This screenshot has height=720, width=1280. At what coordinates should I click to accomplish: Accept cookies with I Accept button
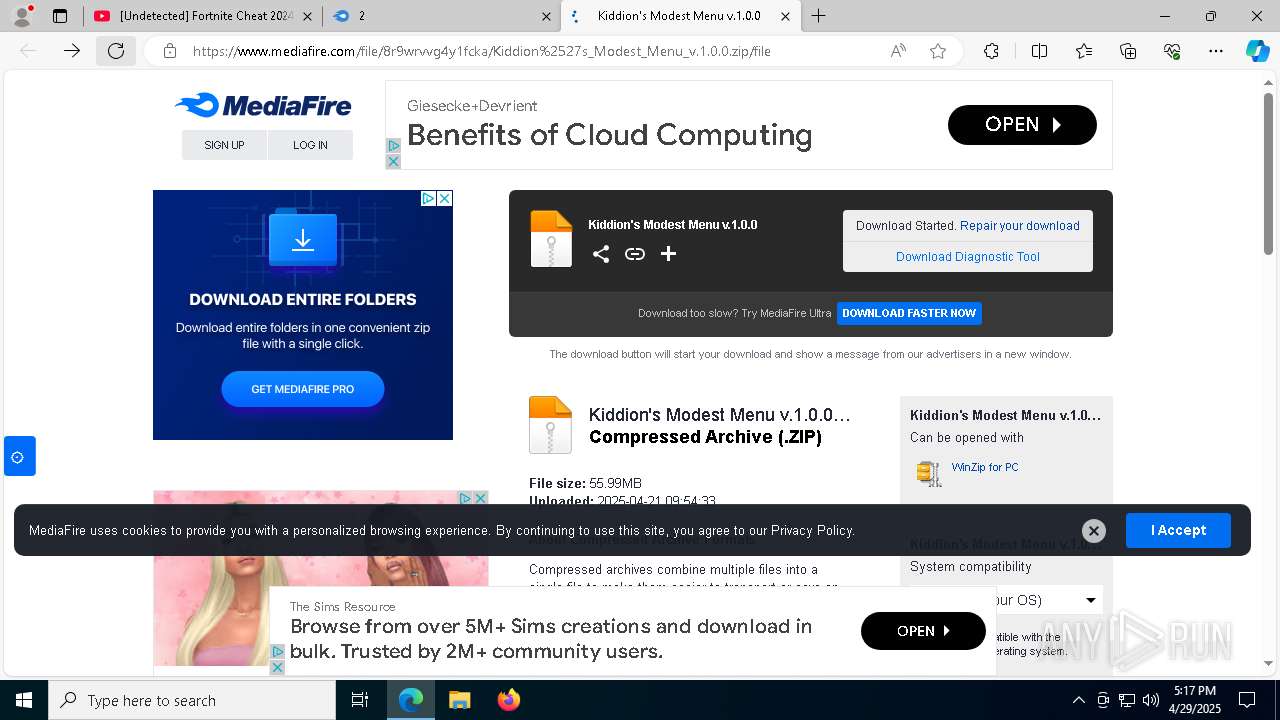[1178, 530]
